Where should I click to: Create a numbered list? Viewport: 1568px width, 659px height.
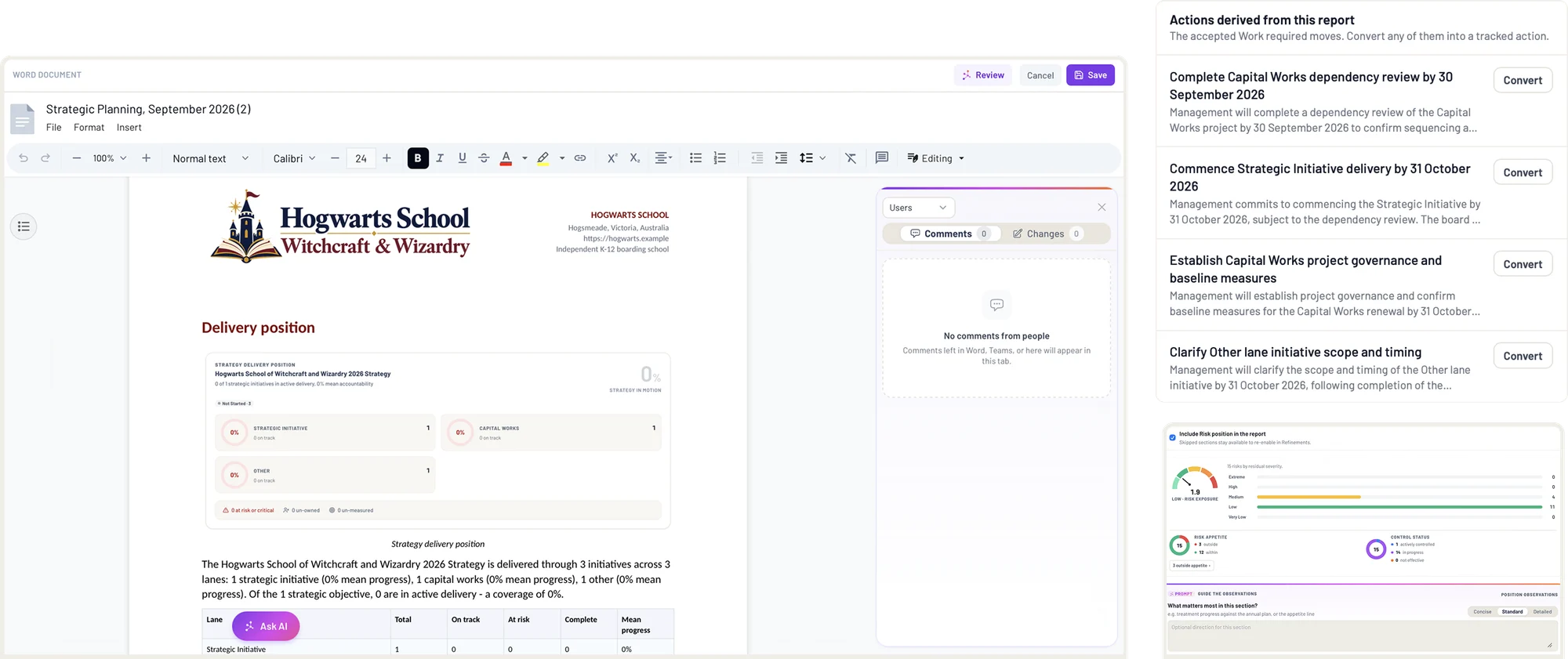click(720, 158)
